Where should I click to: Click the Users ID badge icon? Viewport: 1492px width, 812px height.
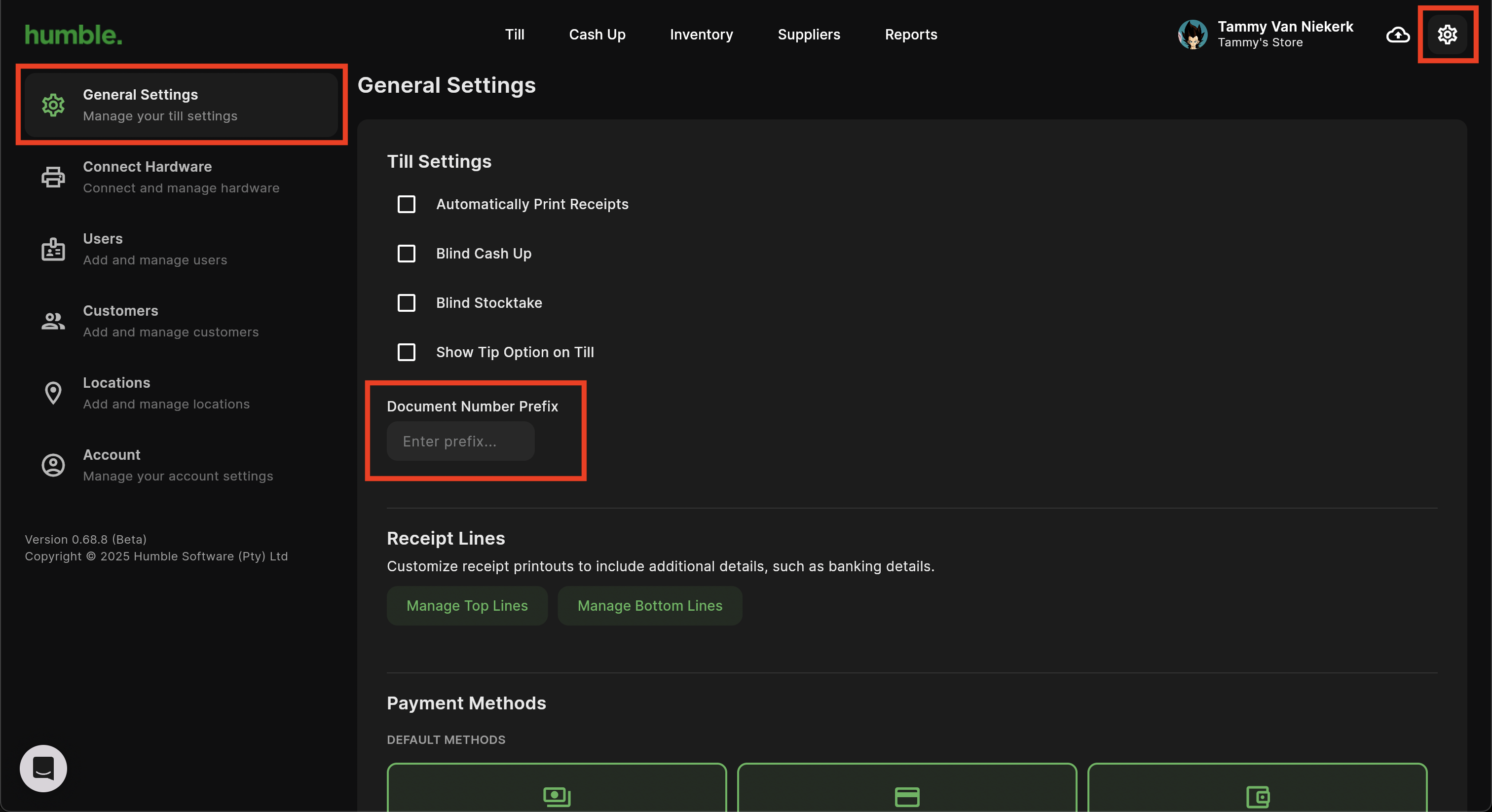(53, 249)
